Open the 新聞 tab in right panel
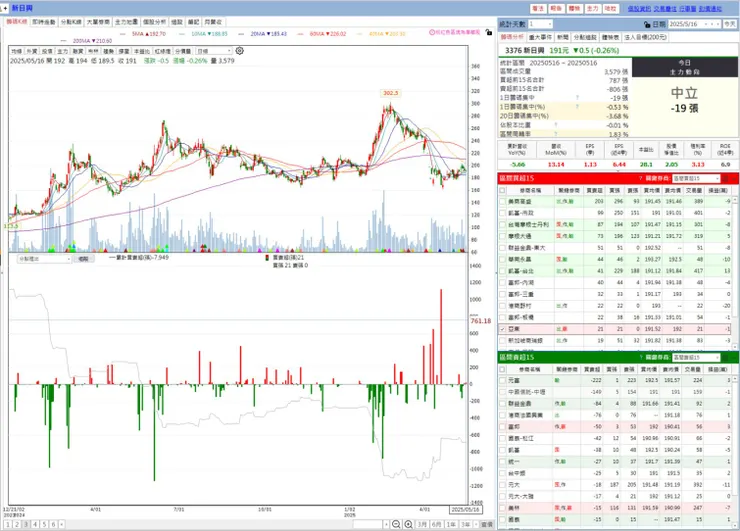This screenshot has height=531, width=740. [563, 37]
